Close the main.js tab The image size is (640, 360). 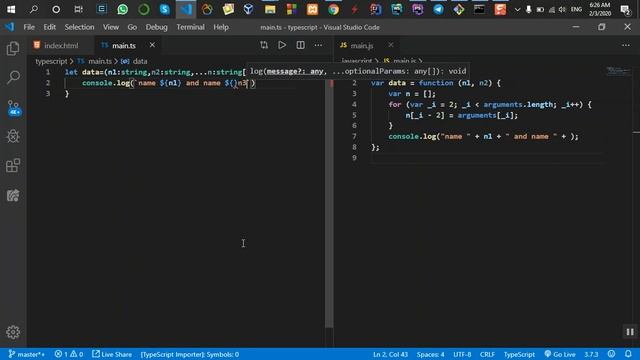point(391,45)
